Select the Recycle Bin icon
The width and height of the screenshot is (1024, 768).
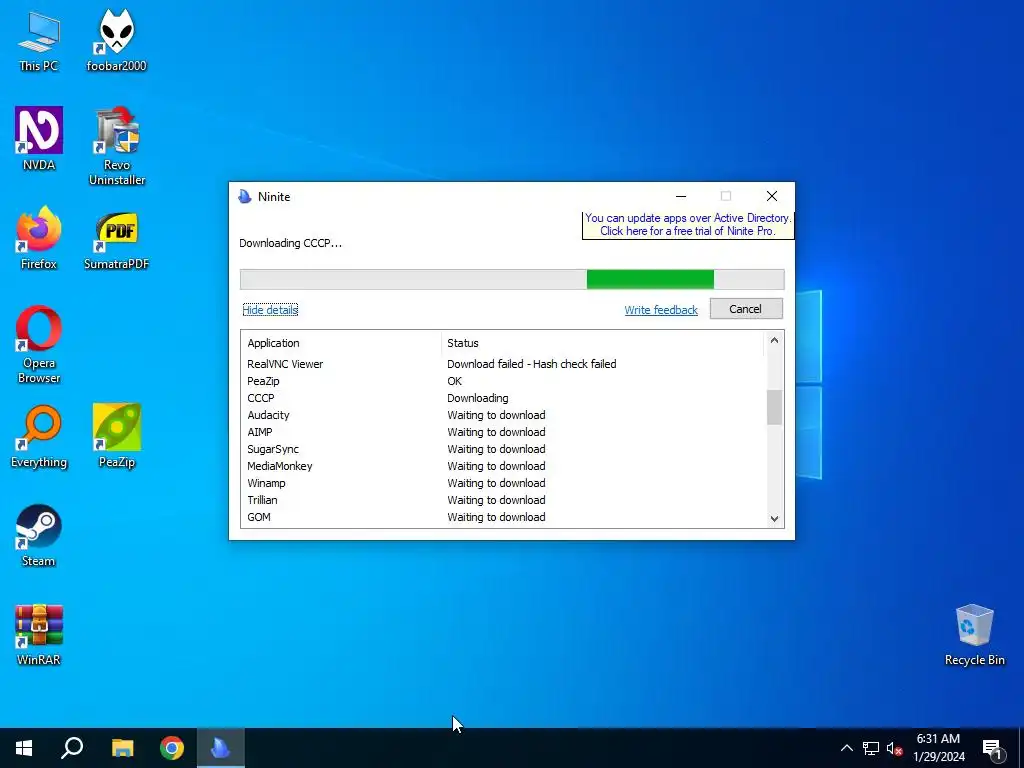974,635
